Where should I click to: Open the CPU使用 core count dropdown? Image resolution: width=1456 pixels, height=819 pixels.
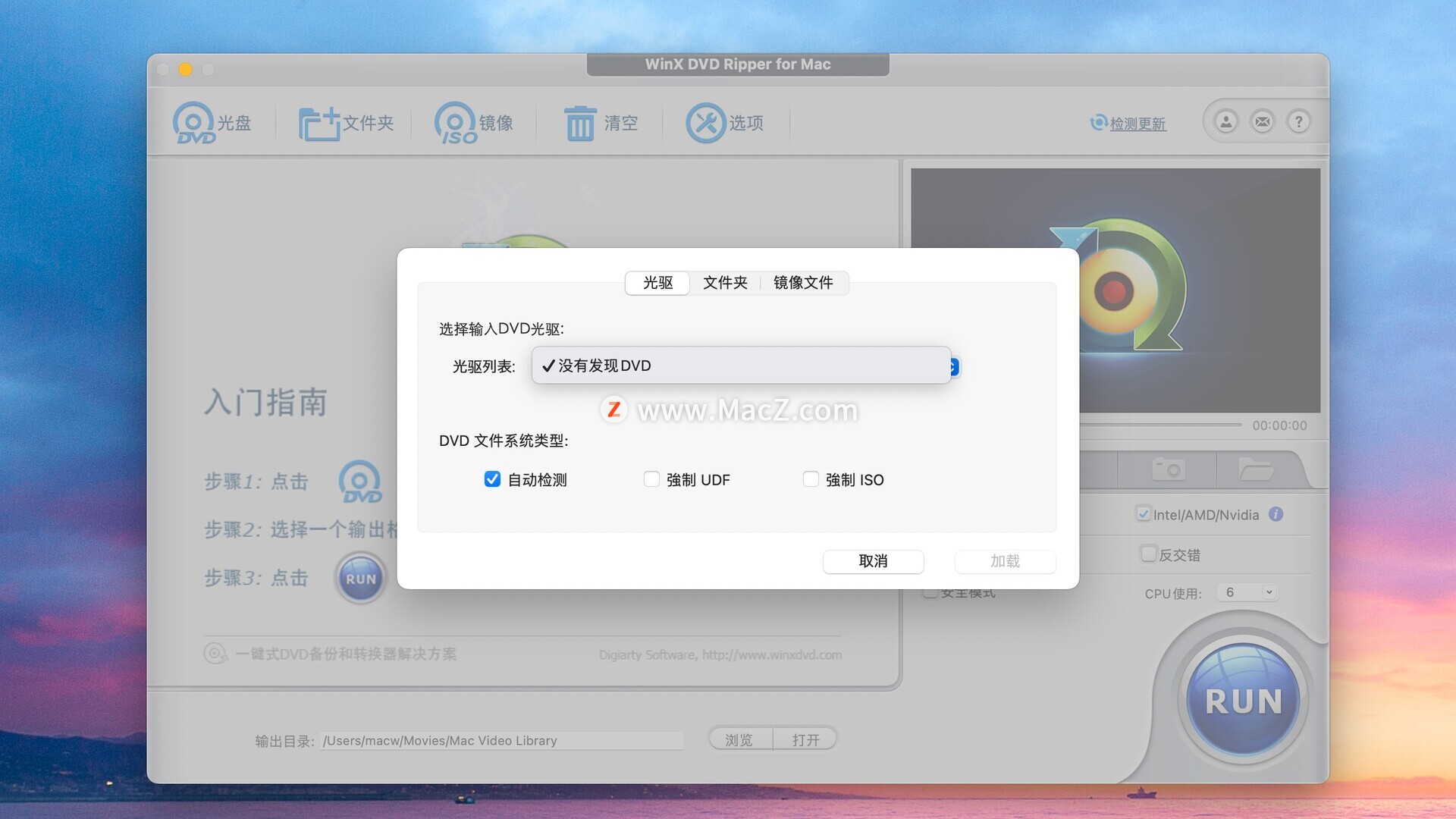[x=1247, y=592]
